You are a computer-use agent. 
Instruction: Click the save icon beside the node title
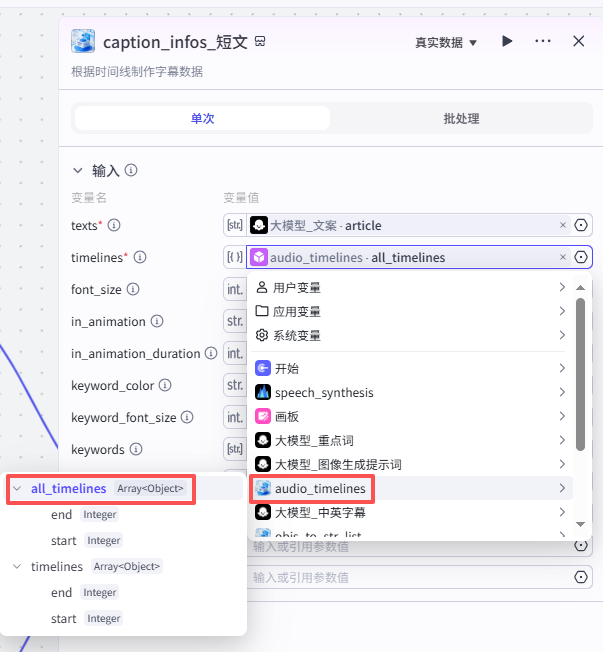[x=260, y=42]
